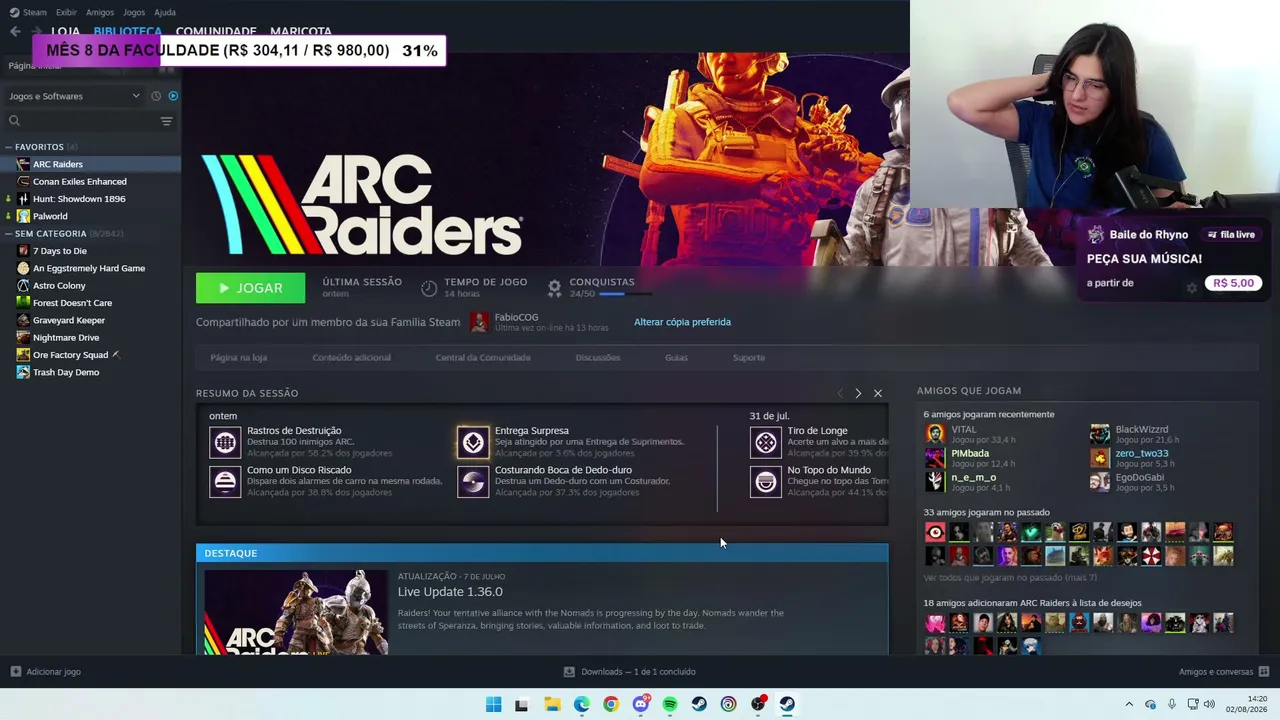
Task: Show the next session summary page
Action: 858,393
